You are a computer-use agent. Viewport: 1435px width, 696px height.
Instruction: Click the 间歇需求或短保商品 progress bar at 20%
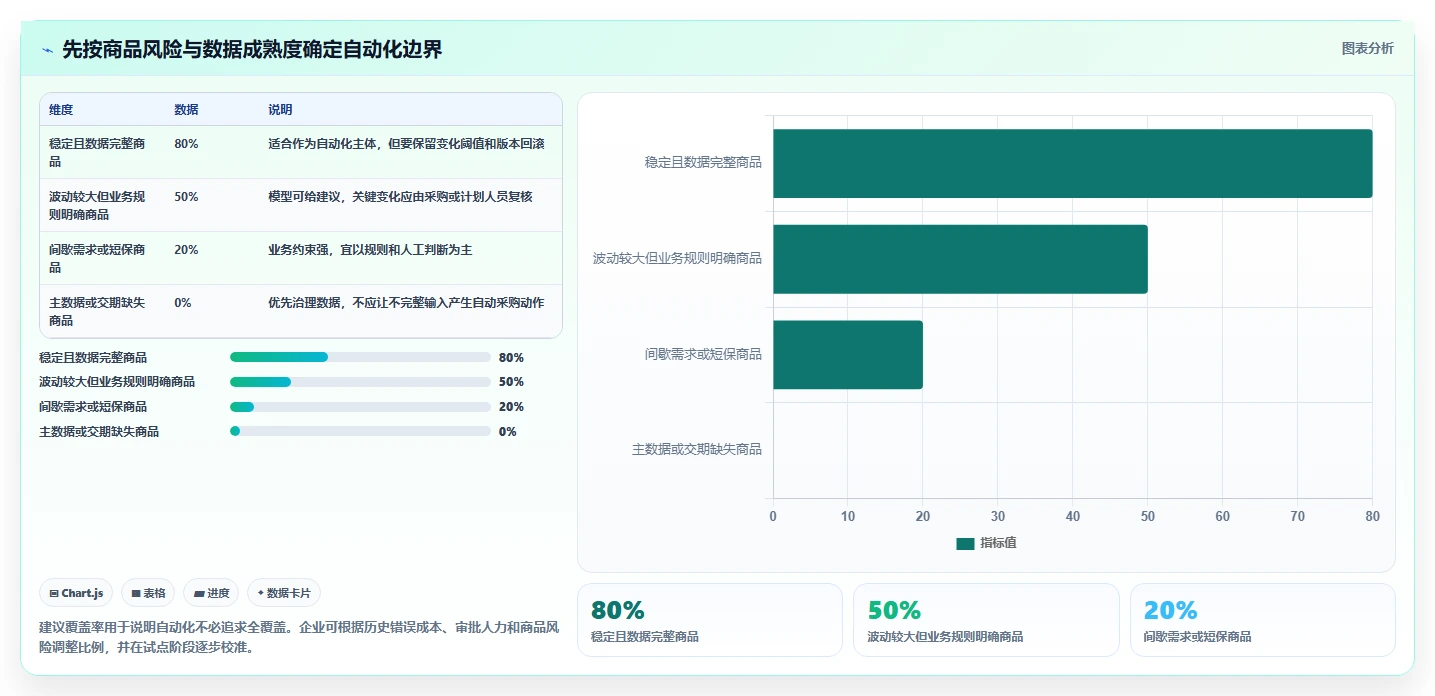tap(360, 407)
